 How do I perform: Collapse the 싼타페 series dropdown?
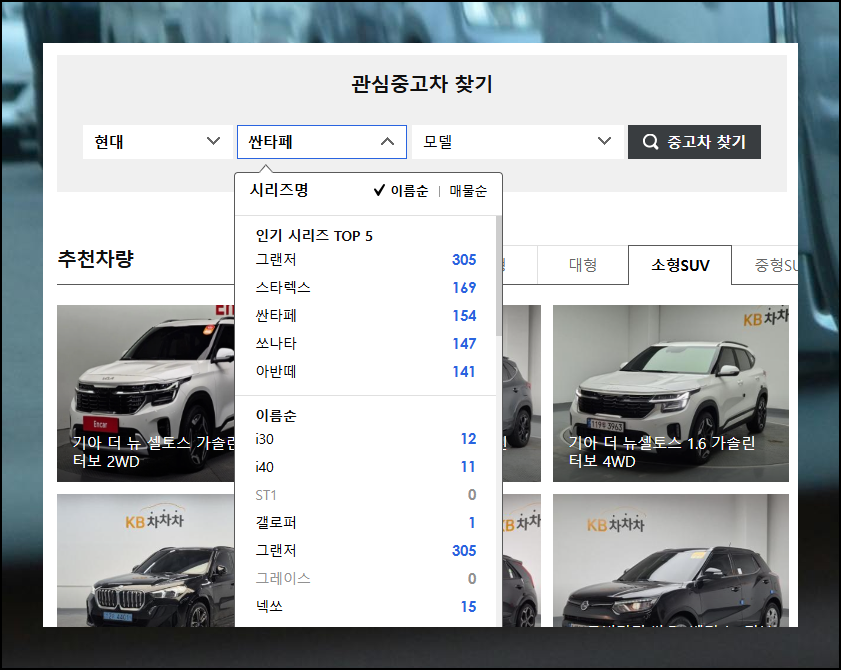[322, 142]
